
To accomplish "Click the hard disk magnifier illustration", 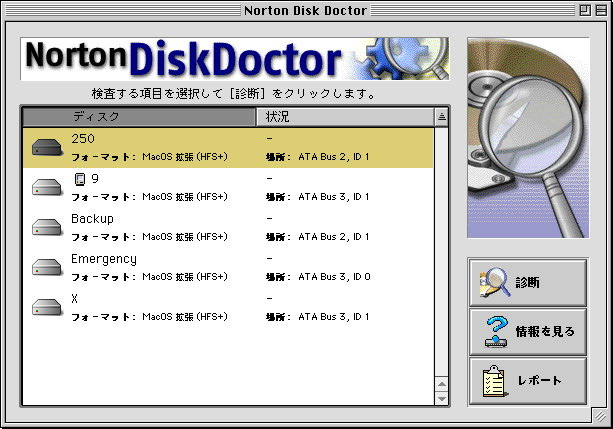I will coord(528,138).
